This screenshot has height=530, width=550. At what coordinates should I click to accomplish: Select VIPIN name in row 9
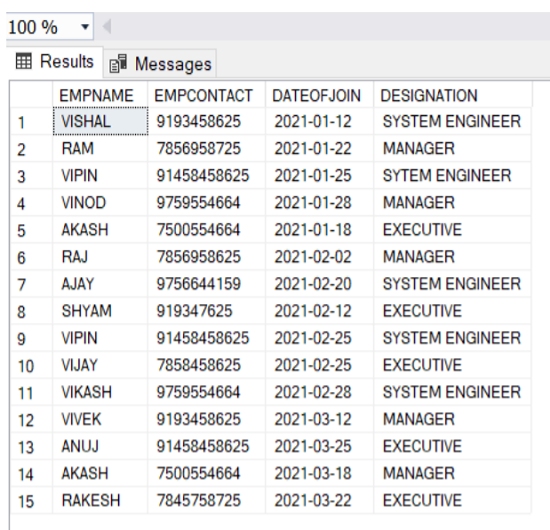(100, 338)
